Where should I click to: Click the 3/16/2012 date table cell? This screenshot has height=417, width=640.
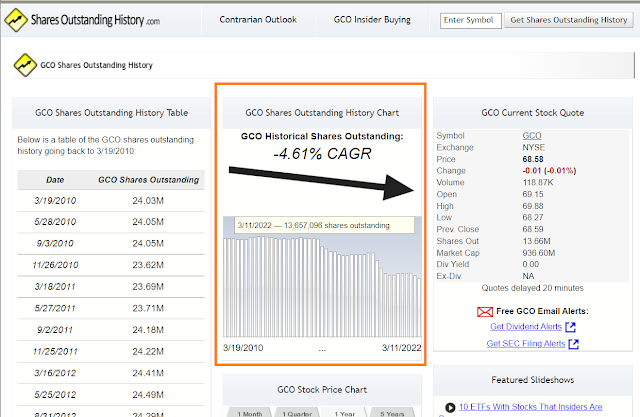55,373
